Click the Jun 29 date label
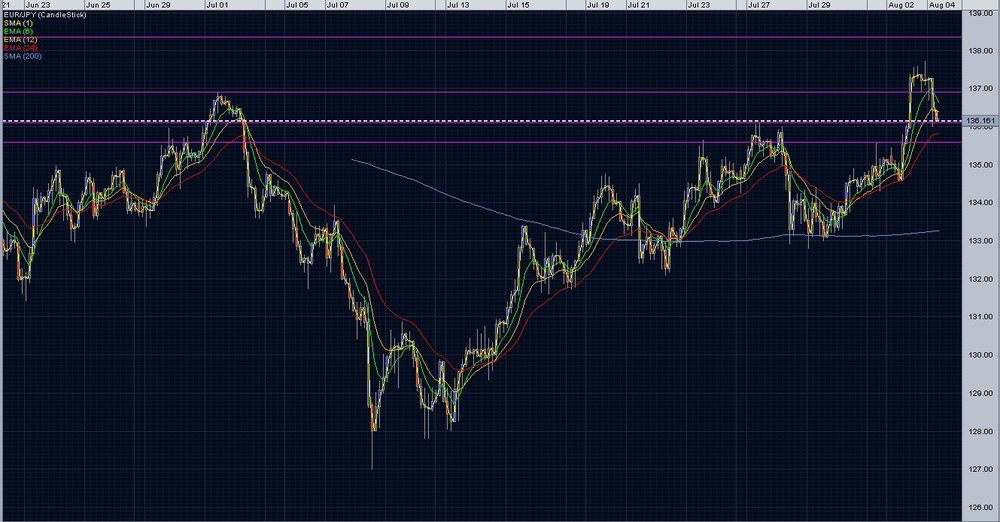 [158, 4]
